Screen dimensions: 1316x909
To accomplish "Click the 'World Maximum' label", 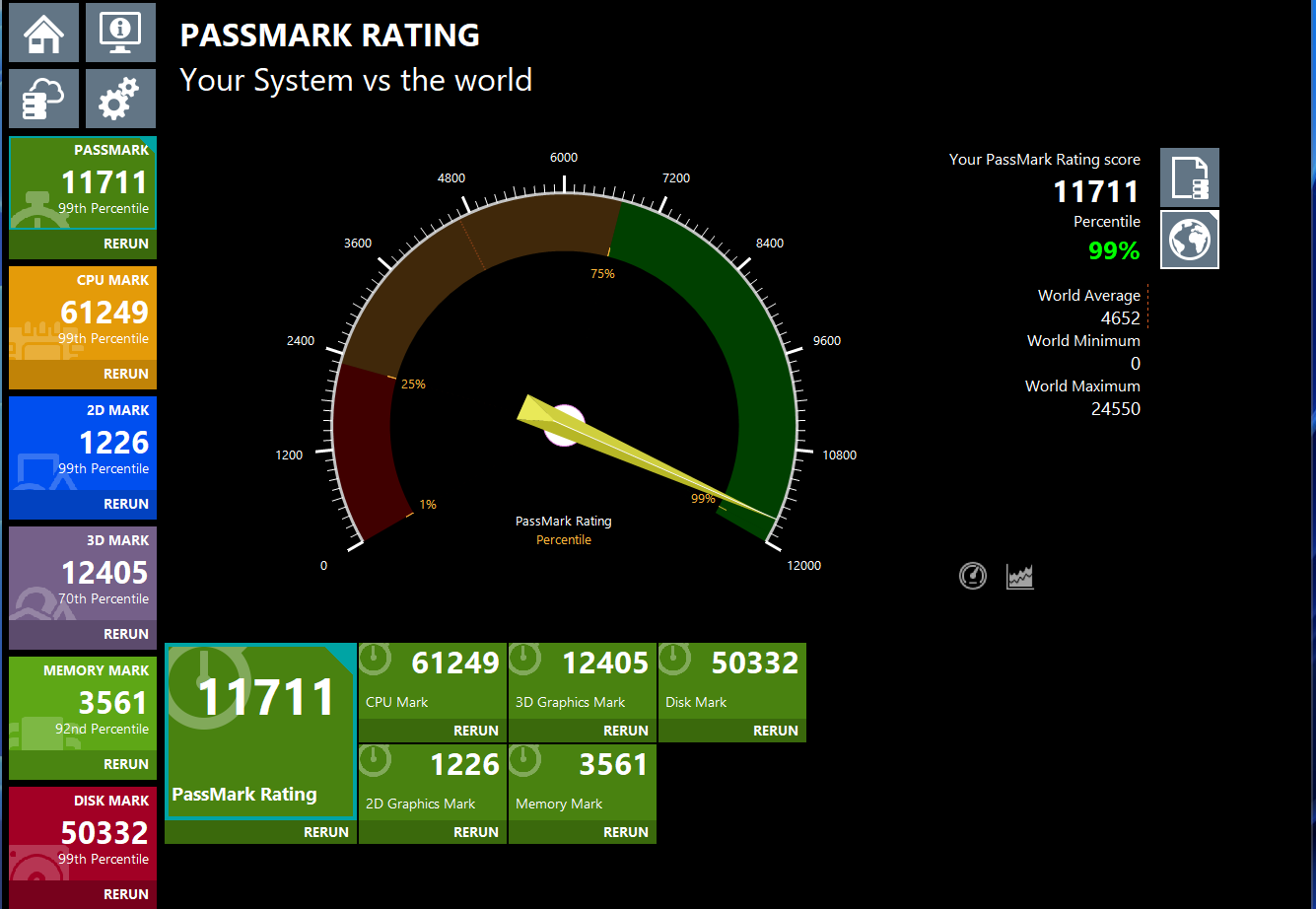I will pos(1082,386).
